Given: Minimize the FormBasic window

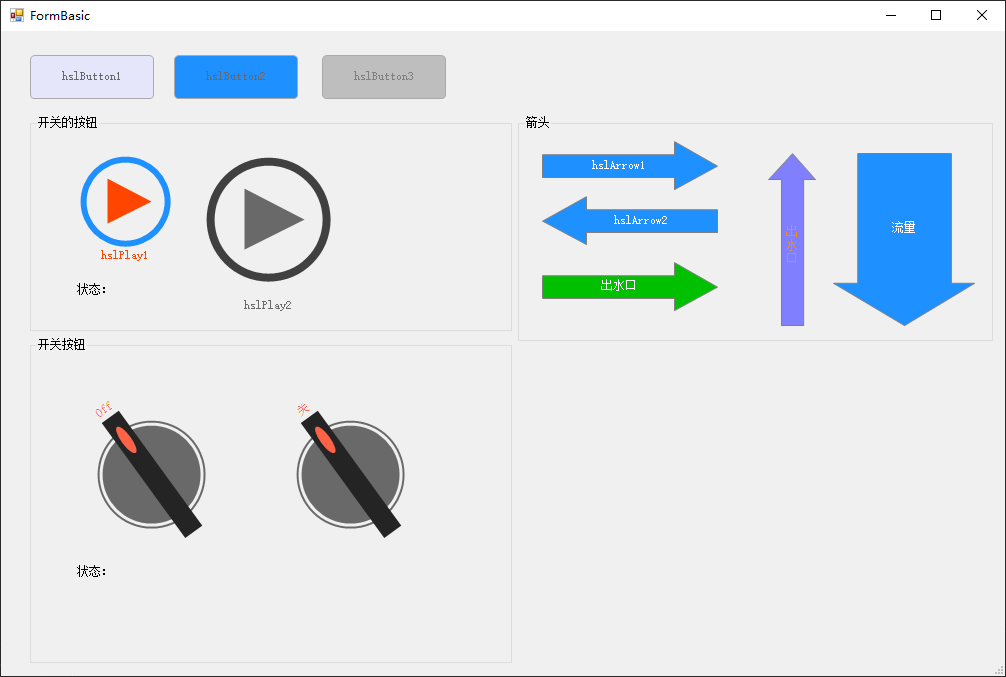Looking at the screenshot, I should (x=890, y=15).
